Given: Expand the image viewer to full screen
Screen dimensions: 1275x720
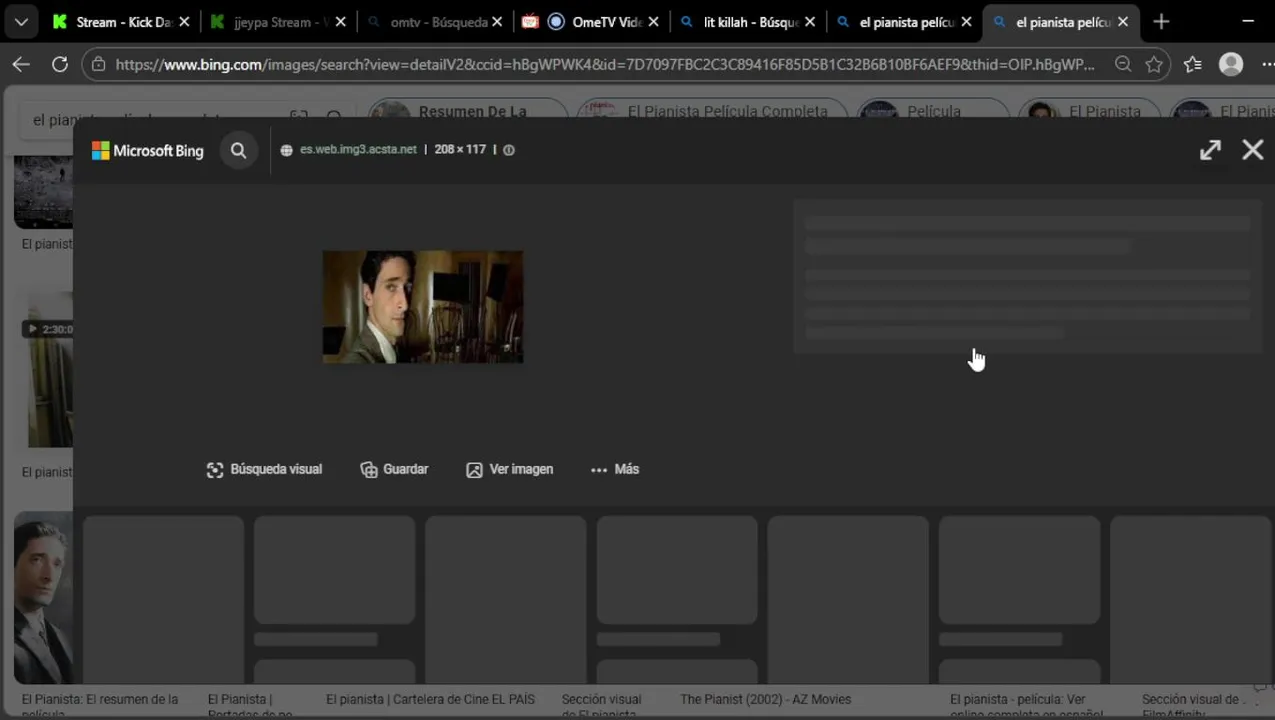Looking at the screenshot, I should [x=1210, y=150].
